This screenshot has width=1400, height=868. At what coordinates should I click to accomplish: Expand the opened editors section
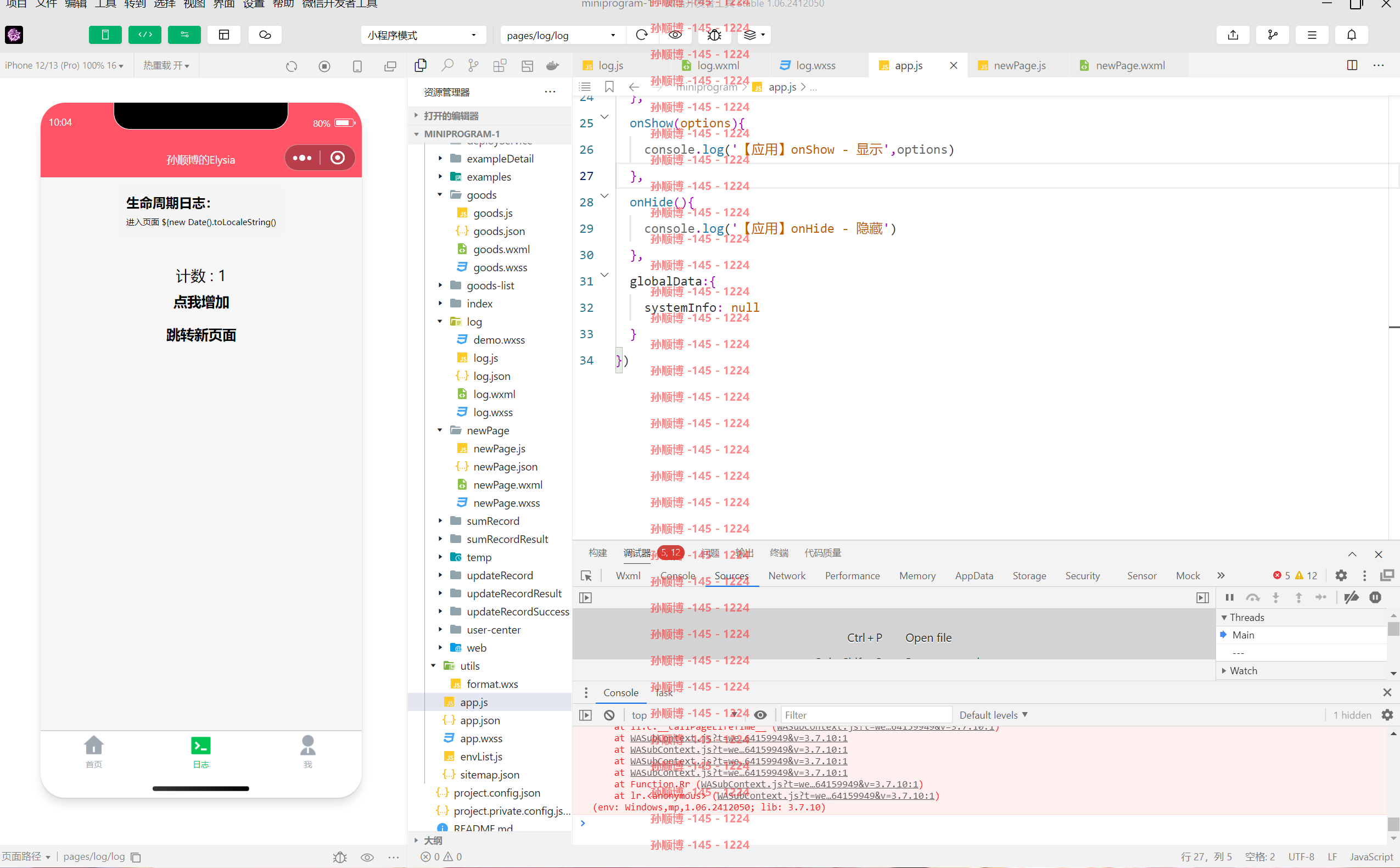tap(489, 116)
